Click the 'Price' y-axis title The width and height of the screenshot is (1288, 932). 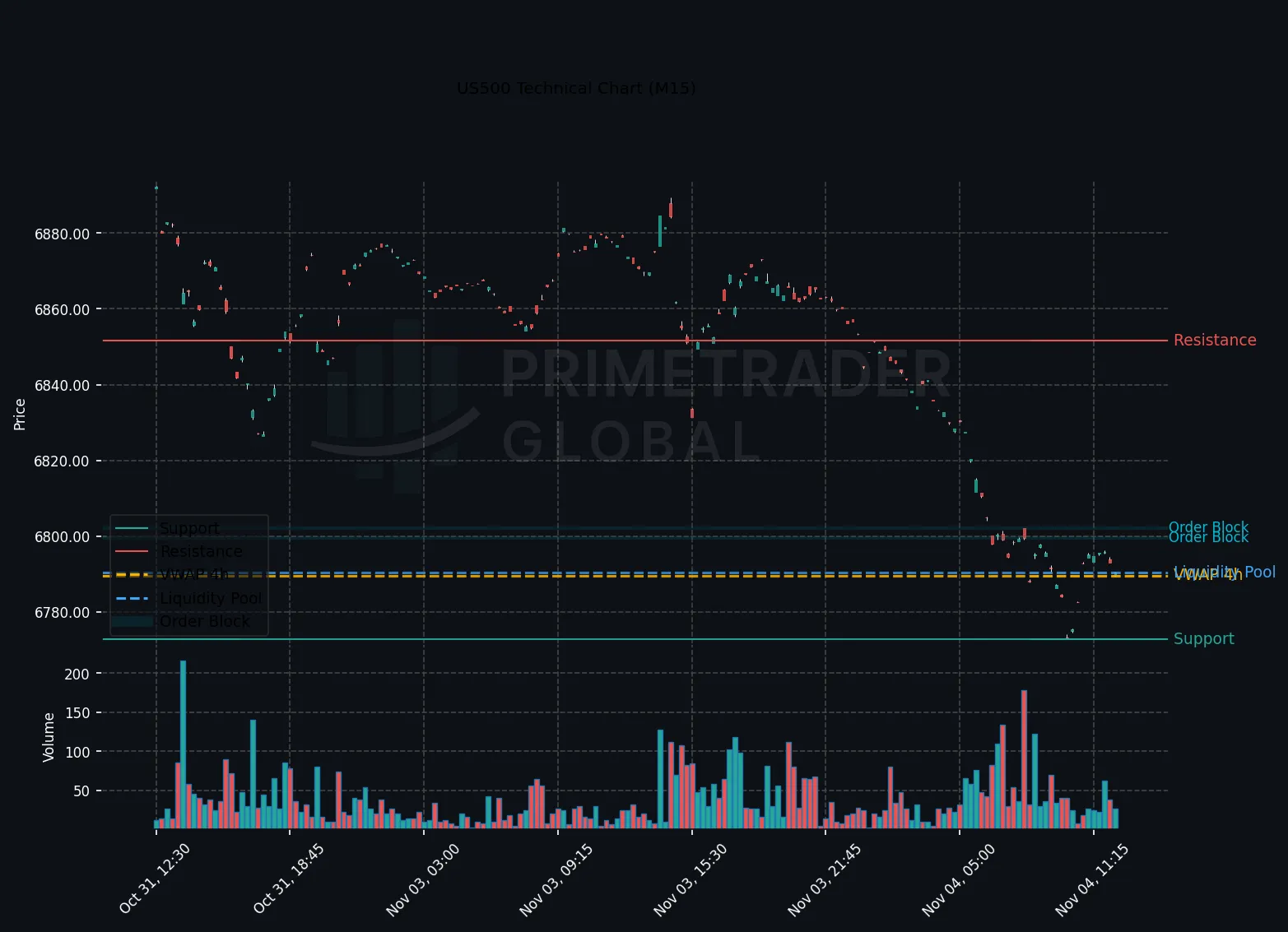tap(20, 414)
